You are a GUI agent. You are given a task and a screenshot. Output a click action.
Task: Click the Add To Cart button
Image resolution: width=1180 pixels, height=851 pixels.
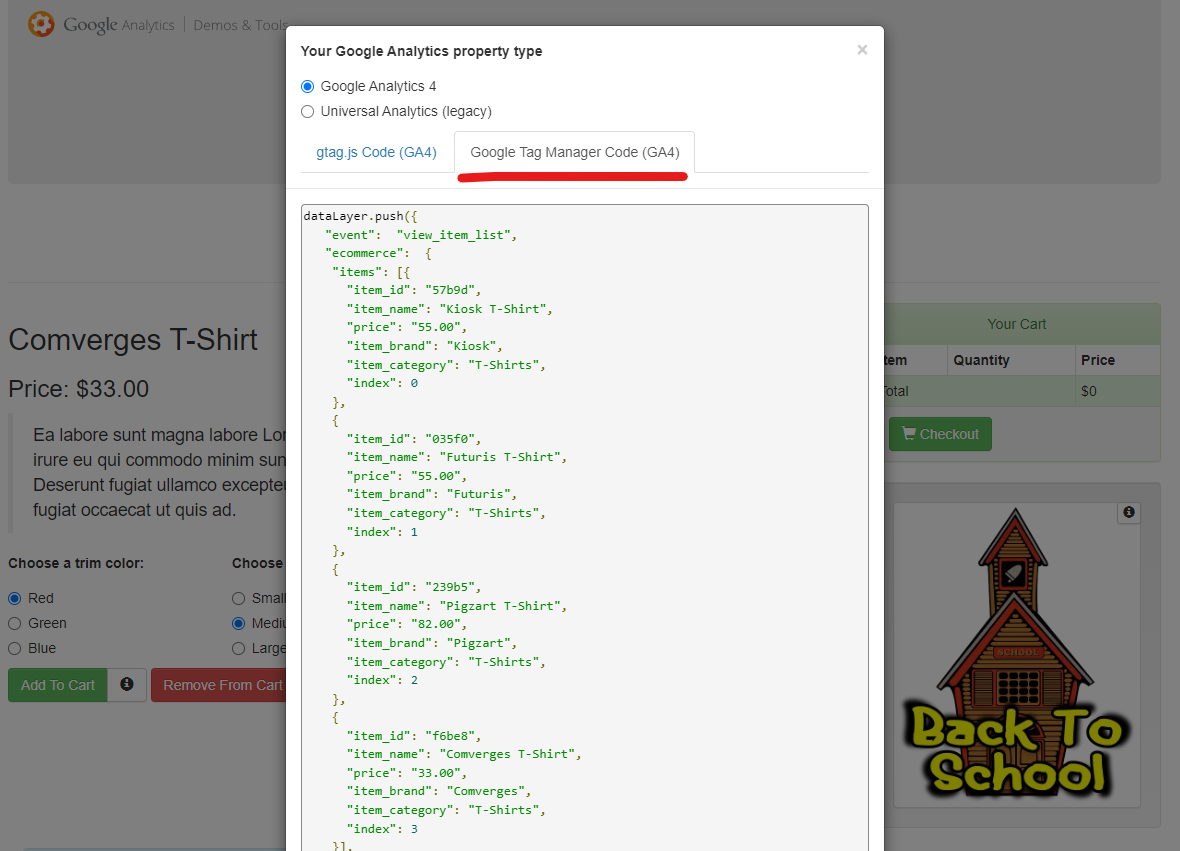[x=58, y=685]
